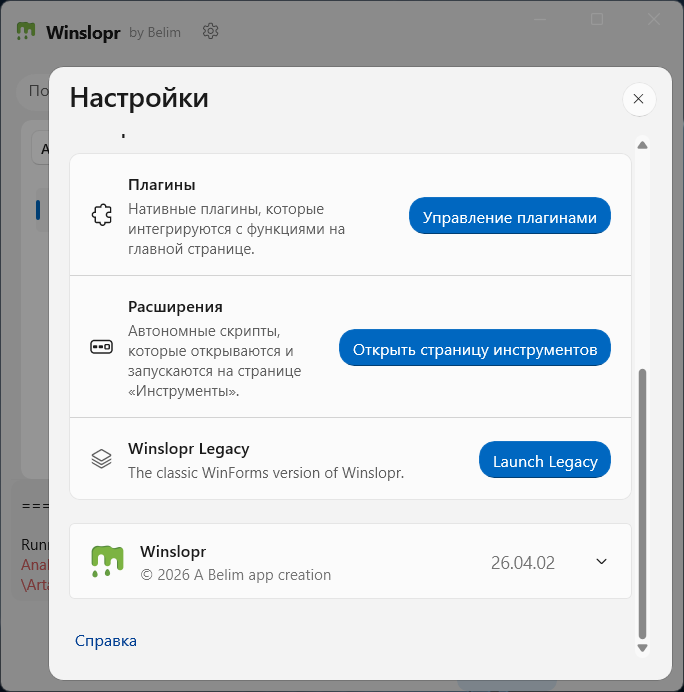Launch the Legacy WinForms version
Image resolution: width=684 pixels, height=692 pixels.
(545, 461)
